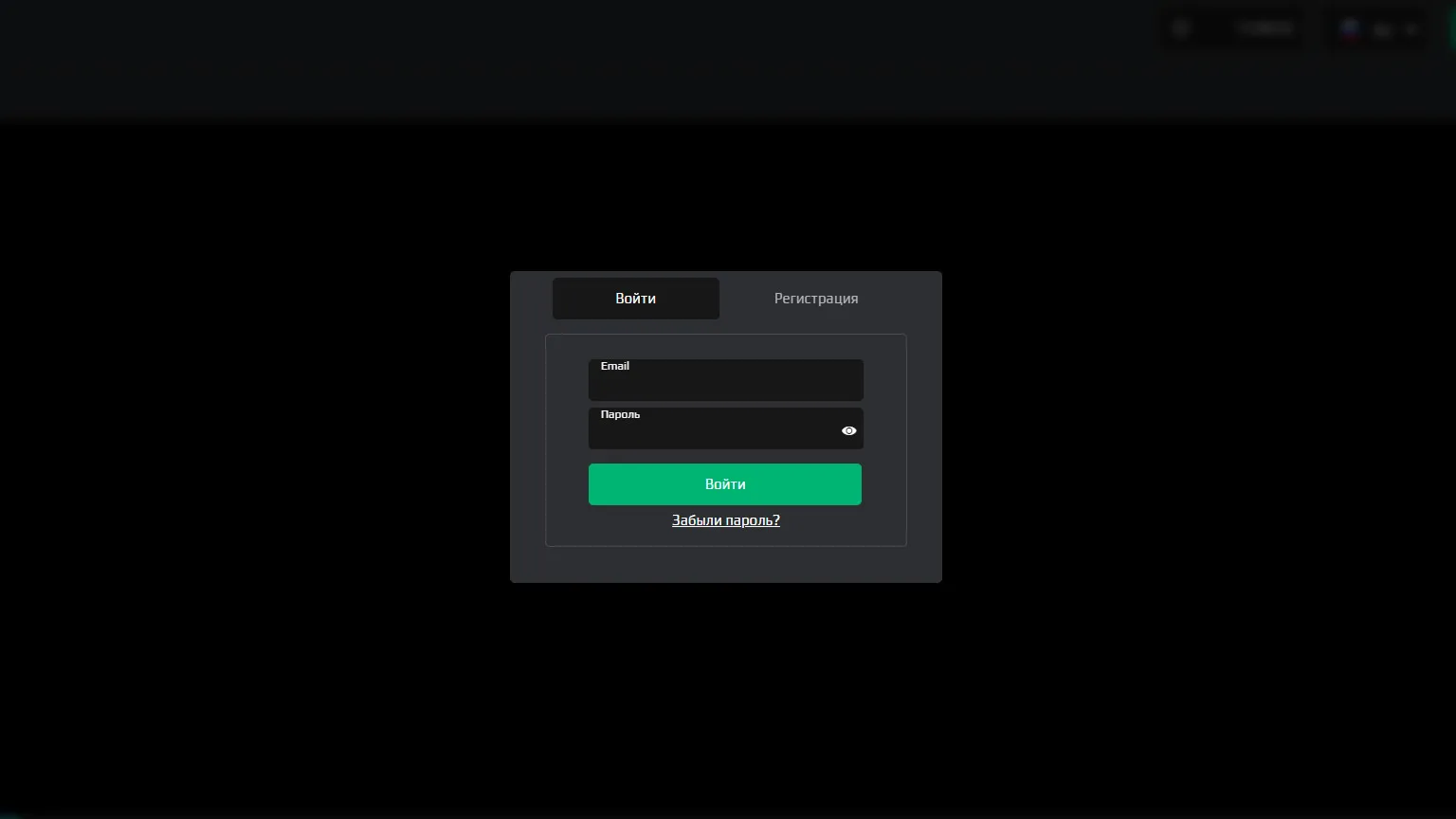Click the blurred text beside the round header icon

(x=1265, y=28)
